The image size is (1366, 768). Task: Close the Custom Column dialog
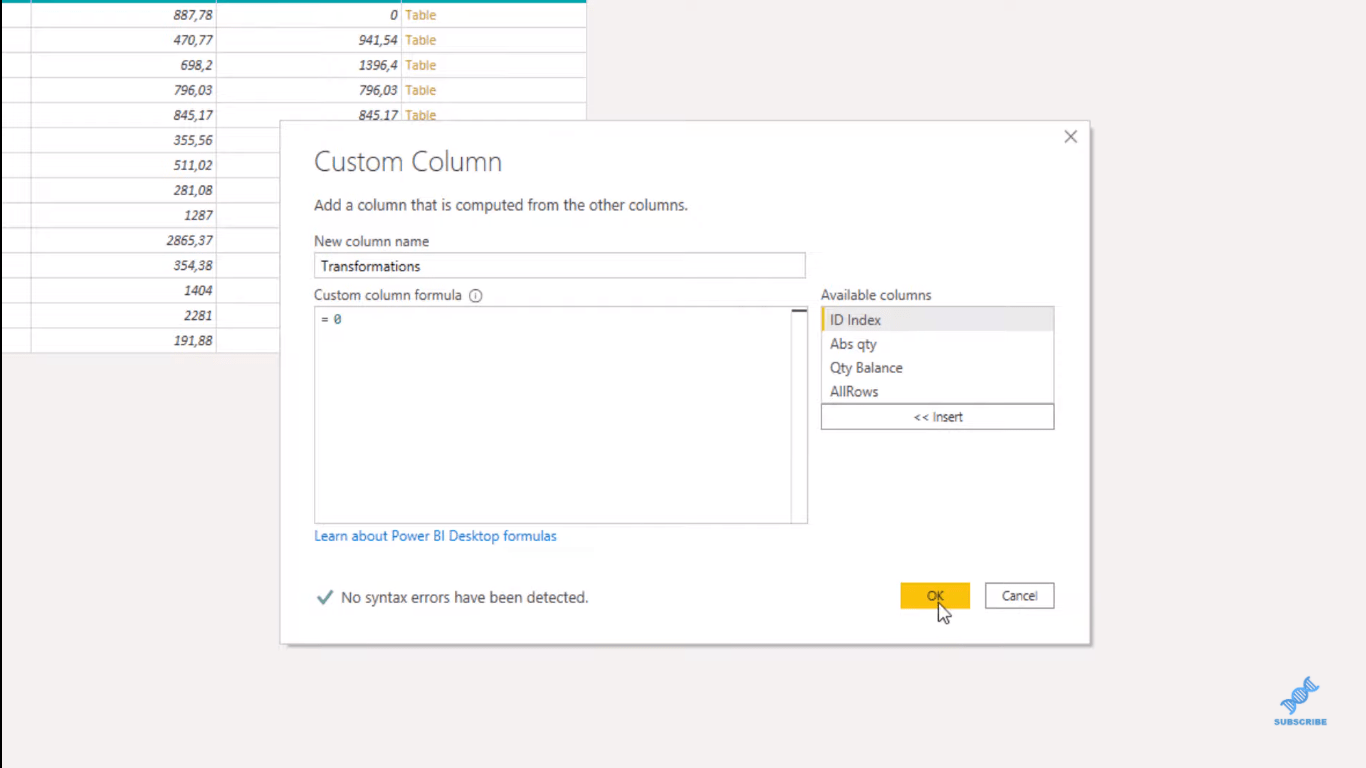coord(1070,137)
